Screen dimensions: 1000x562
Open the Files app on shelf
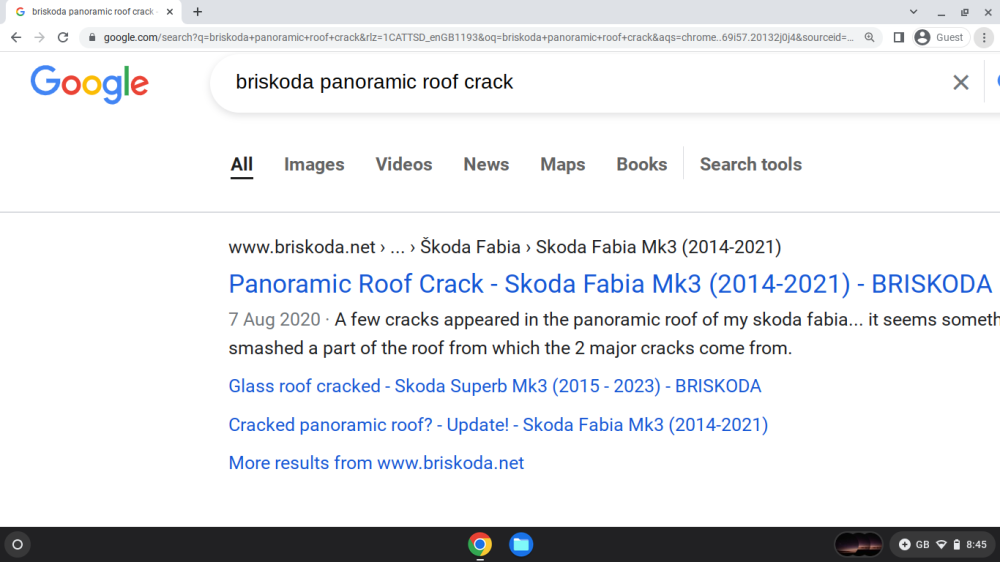tap(521, 545)
